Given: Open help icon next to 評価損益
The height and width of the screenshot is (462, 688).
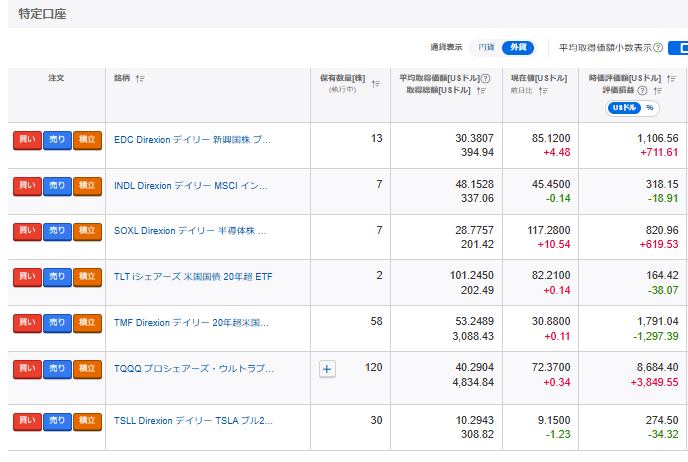Looking at the screenshot, I should click(x=642, y=91).
